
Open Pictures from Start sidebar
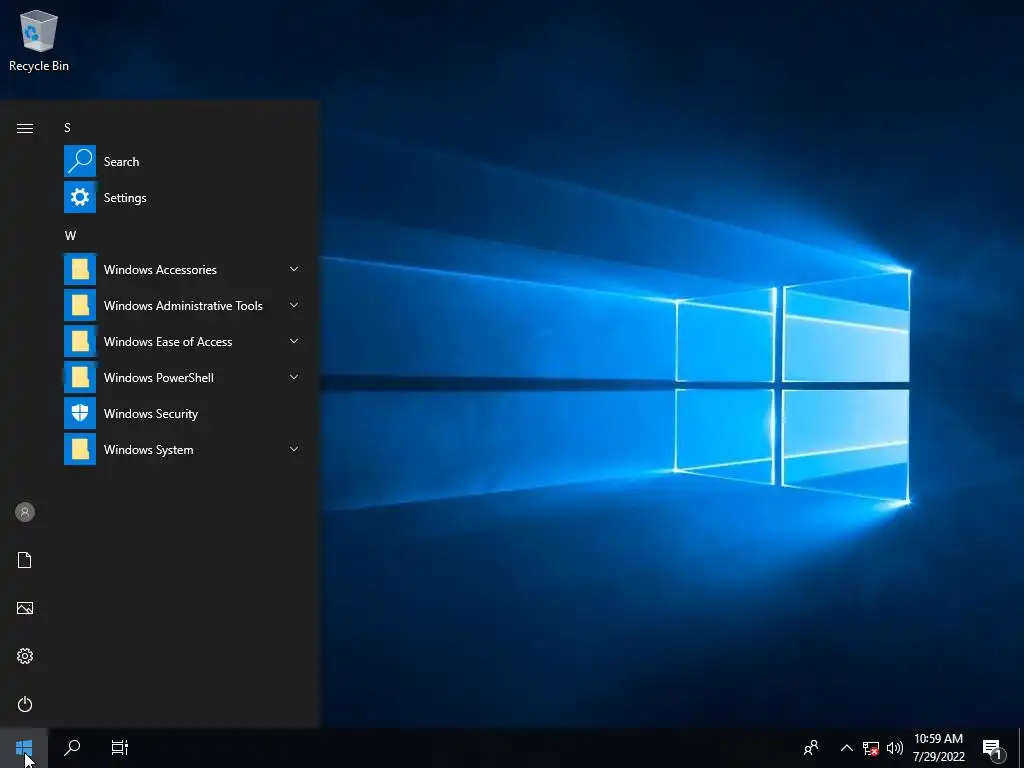(25, 608)
